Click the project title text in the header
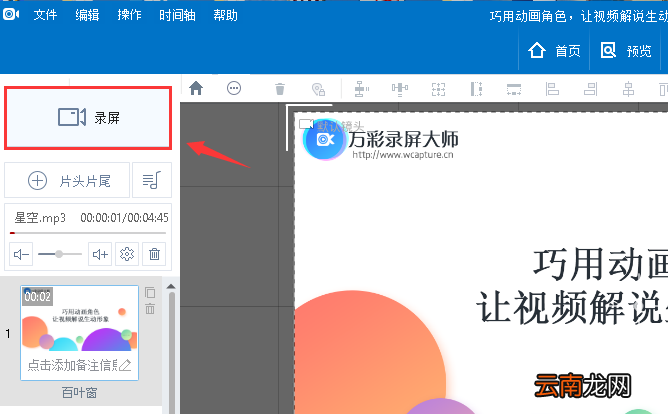The height and width of the screenshot is (414, 668). click(x=579, y=16)
